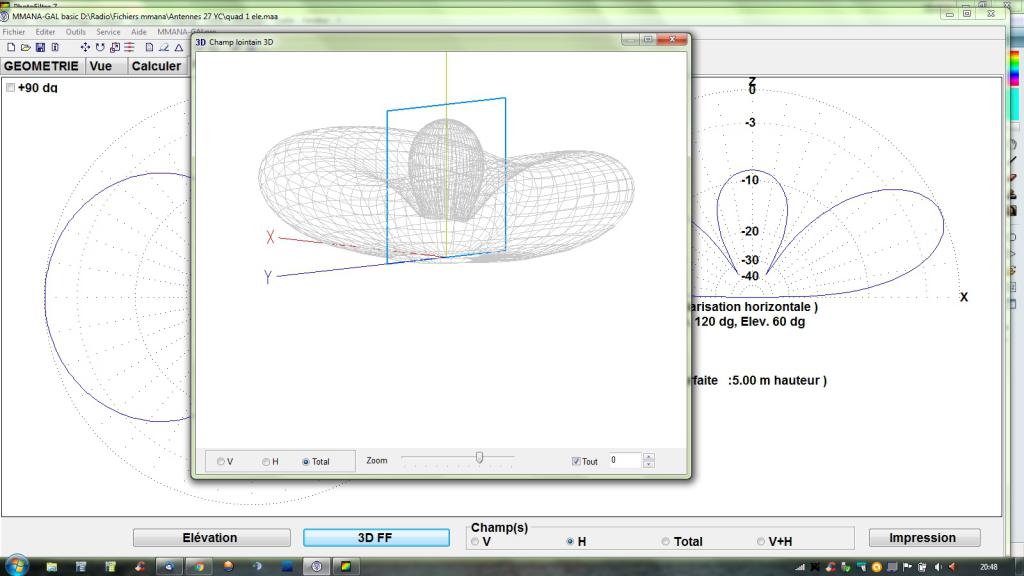
Task: Click the 3D FF button
Action: pos(376,537)
